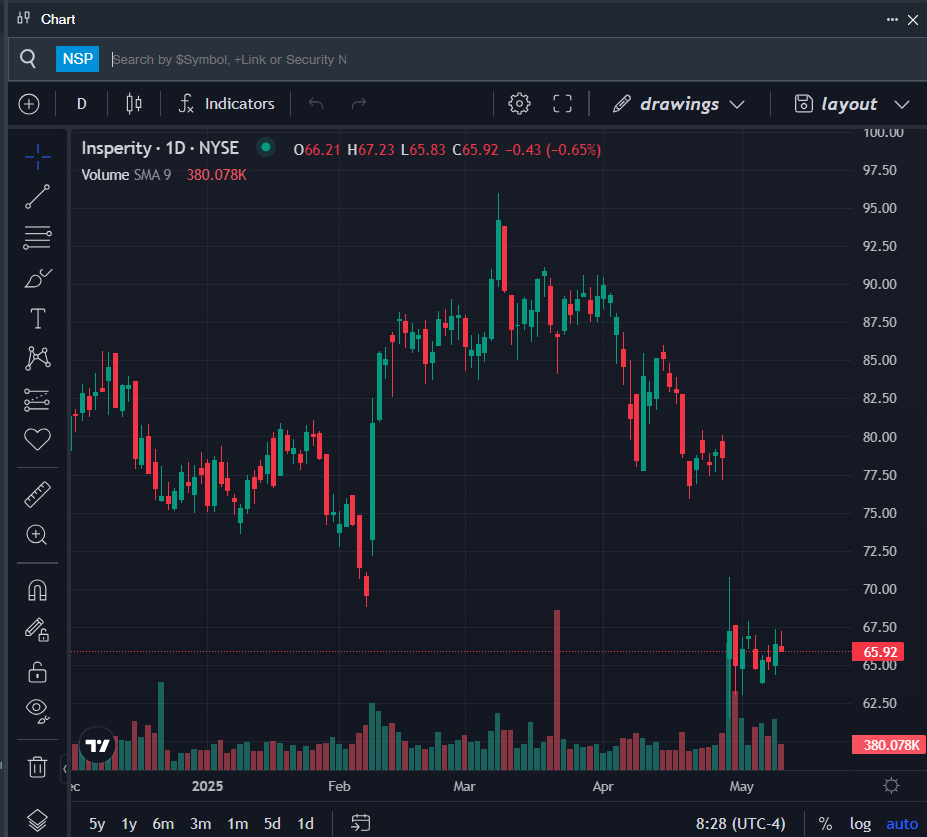Open the more options ellipsis menu
This screenshot has height=837, width=927.
[x=892, y=20]
